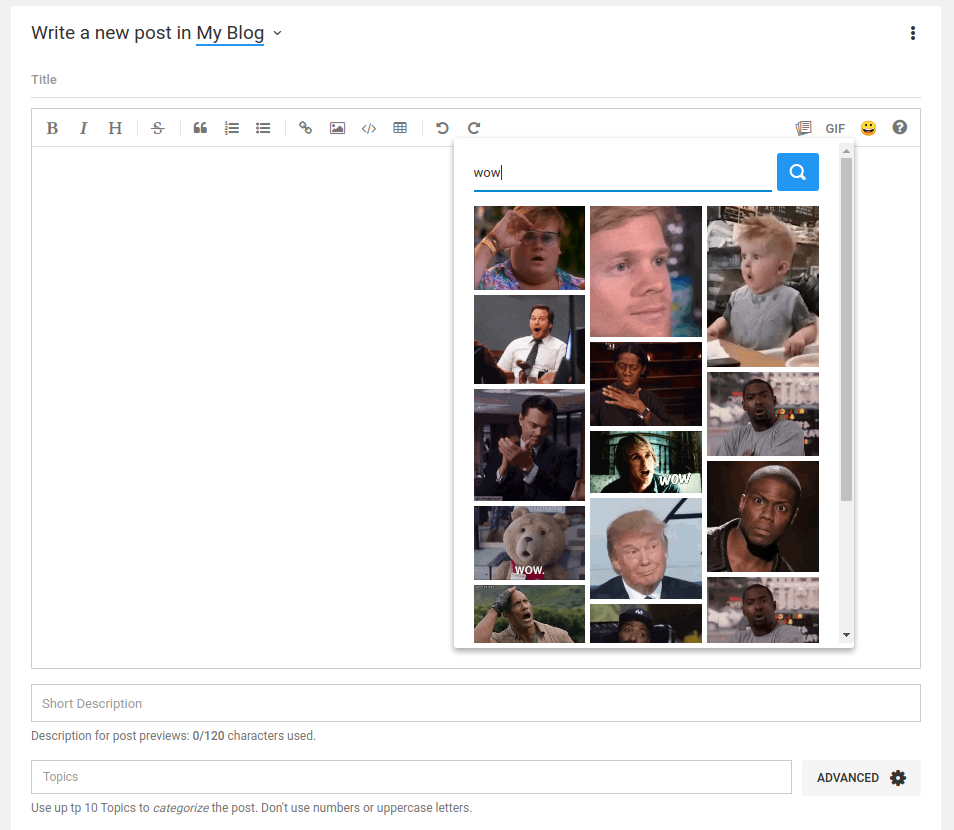Click the My Blog link
This screenshot has width=954, height=830.
point(230,33)
